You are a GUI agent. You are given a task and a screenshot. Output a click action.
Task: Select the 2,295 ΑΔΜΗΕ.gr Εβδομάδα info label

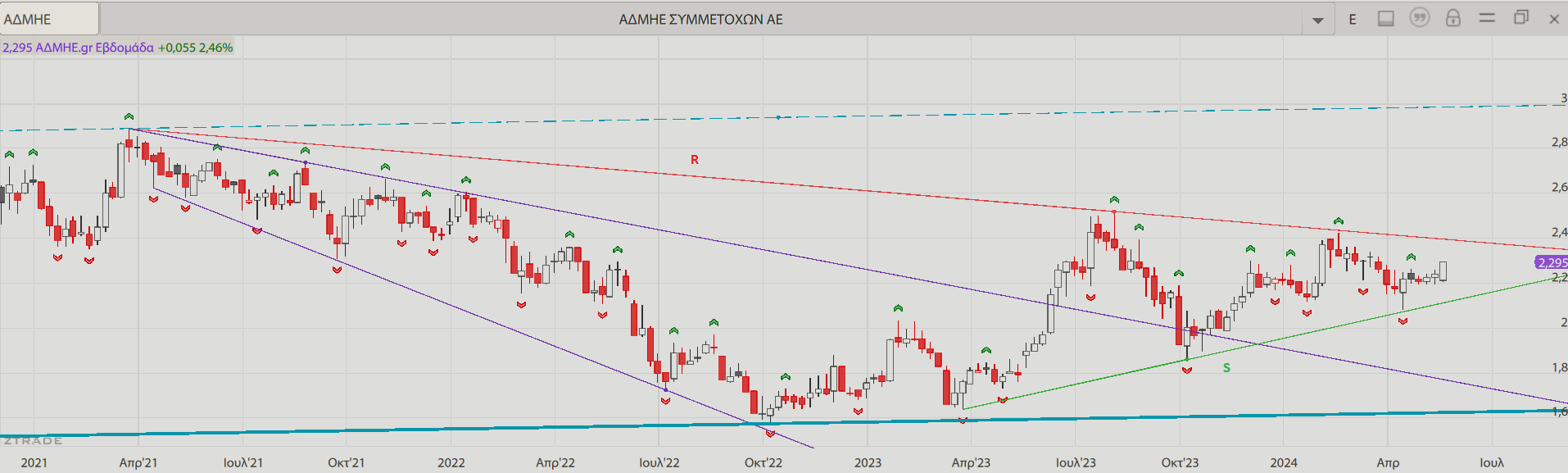click(x=78, y=48)
